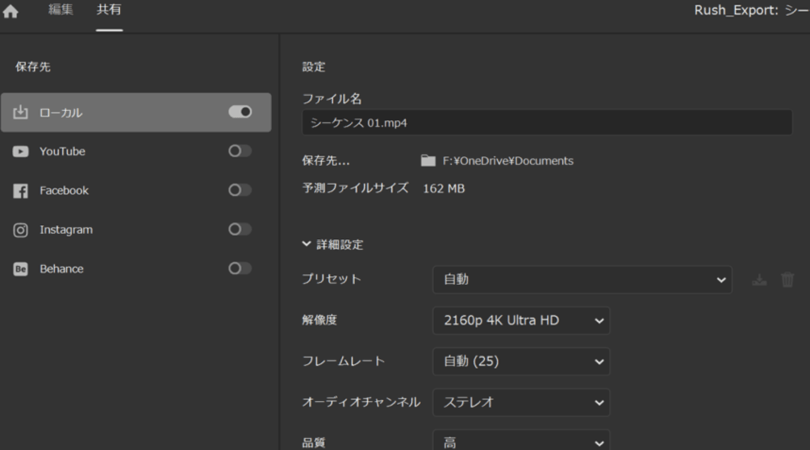This screenshot has height=450, width=810.
Task: Enable the Facebook sharing toggle
Action: (240, 190)
